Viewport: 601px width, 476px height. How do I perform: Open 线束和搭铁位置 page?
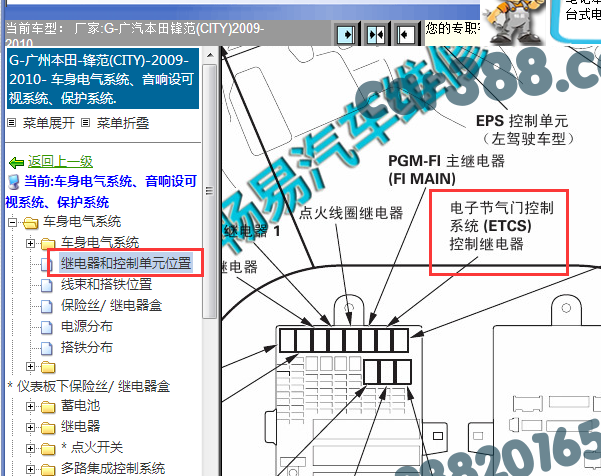[x=107, y=284]
